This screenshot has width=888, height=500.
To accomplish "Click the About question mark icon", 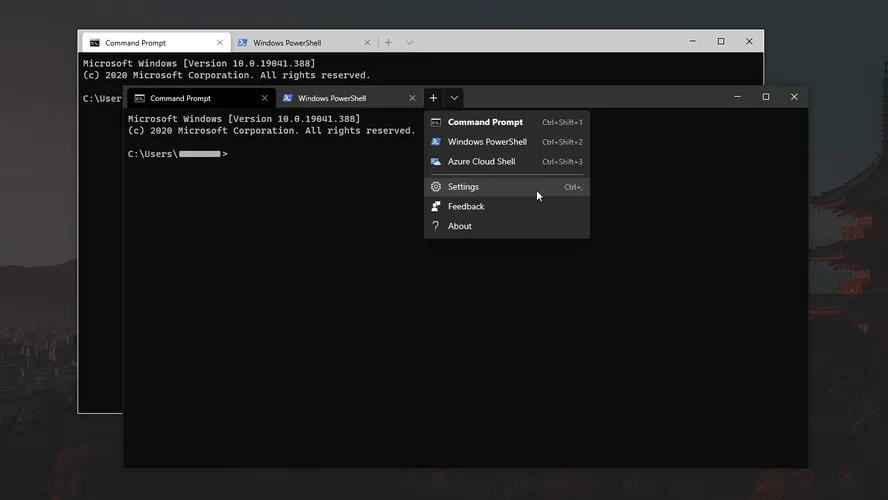I will pos(436,226).
